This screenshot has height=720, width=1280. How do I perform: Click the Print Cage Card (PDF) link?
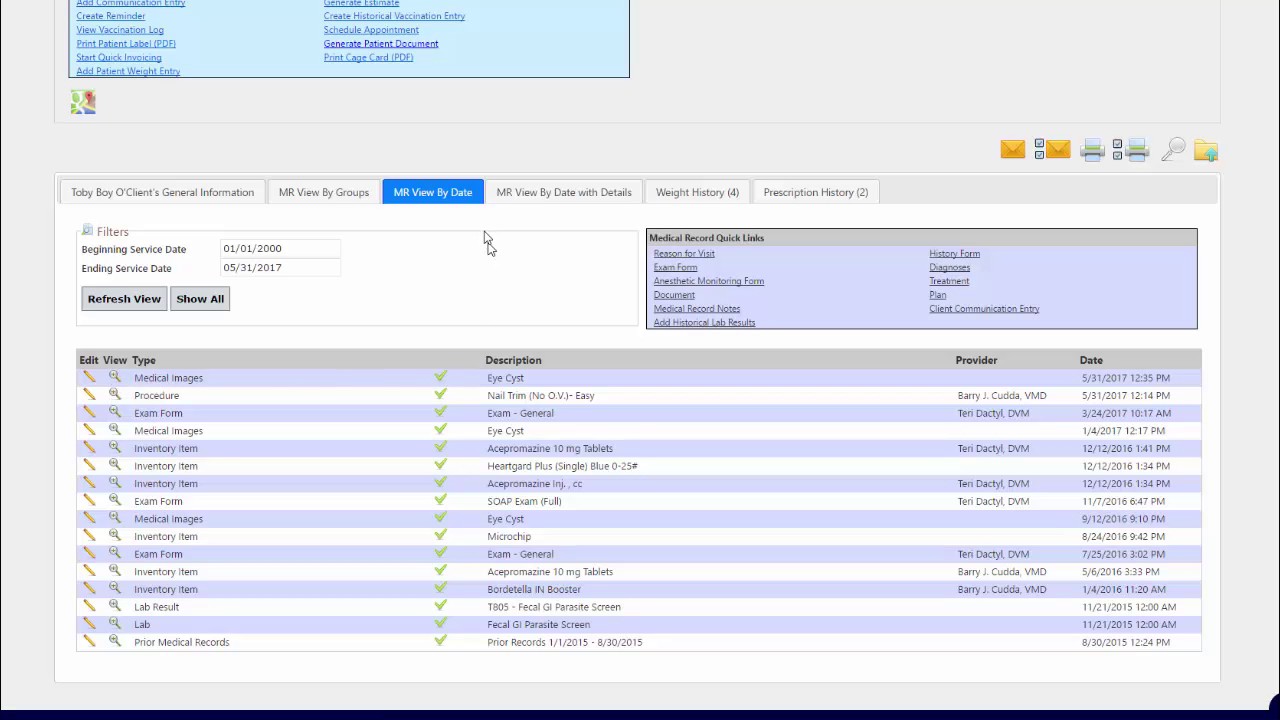[368, 58]
